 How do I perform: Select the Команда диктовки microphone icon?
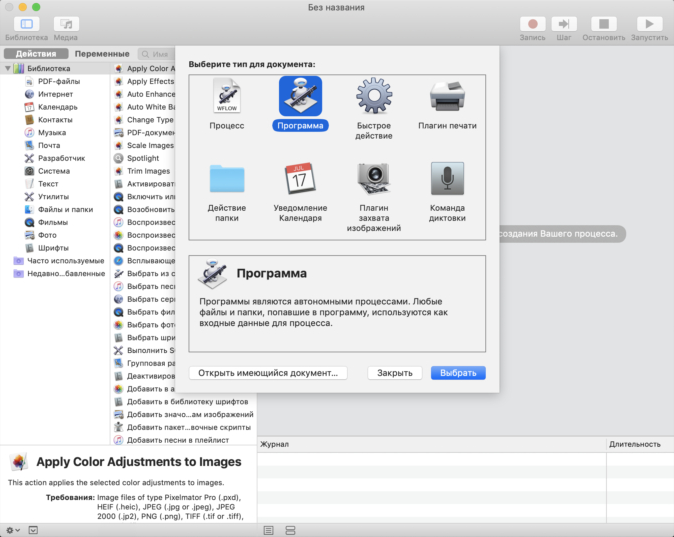coord(447,178)
